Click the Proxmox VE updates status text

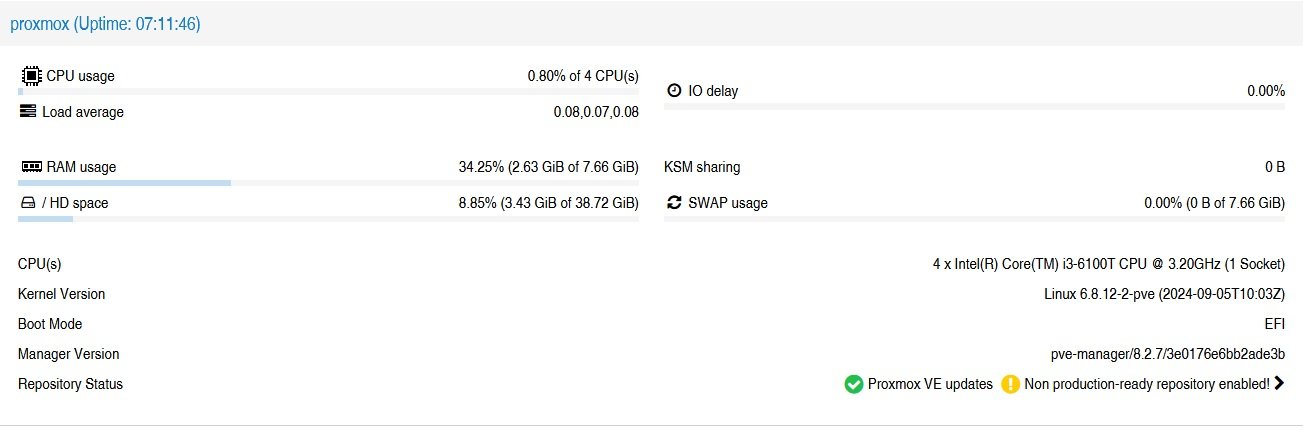pos(930,384)
